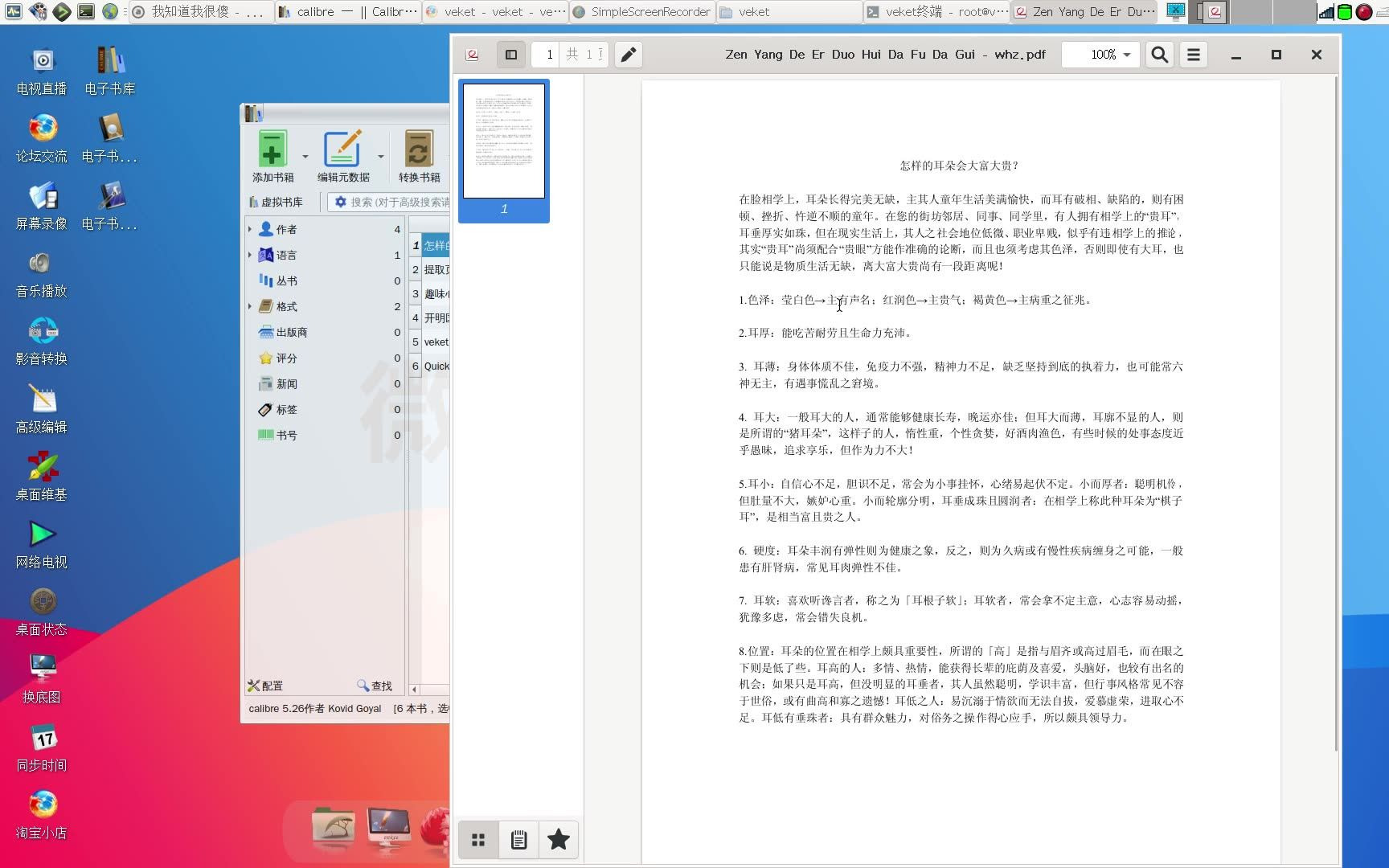Switch to calibre taskbar window

point(347,11)
